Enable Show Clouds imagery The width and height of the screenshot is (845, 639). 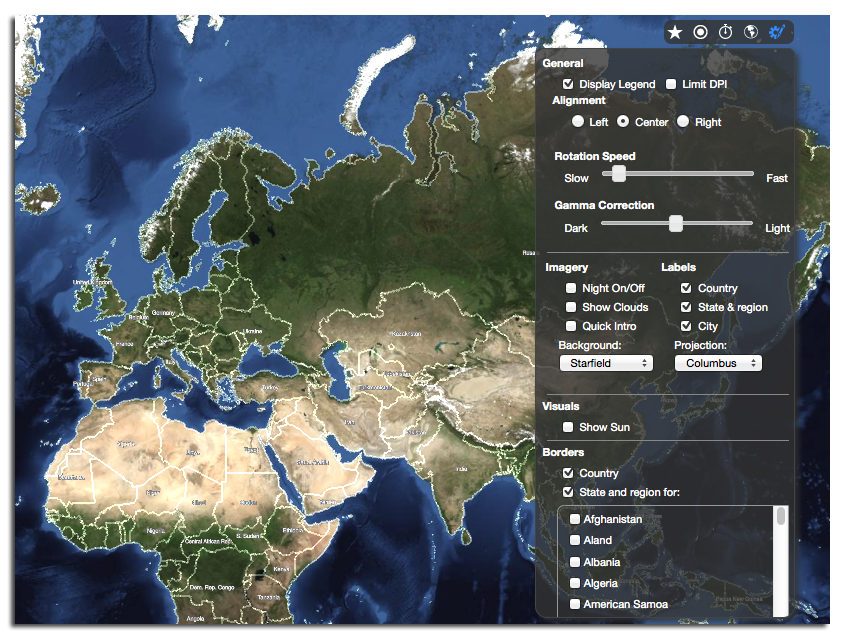pyautogui.click(x=571, y=306)
